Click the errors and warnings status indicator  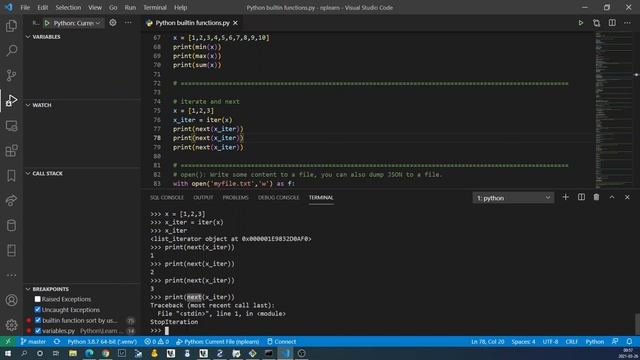pyautogui.click(x=156, y=342)
